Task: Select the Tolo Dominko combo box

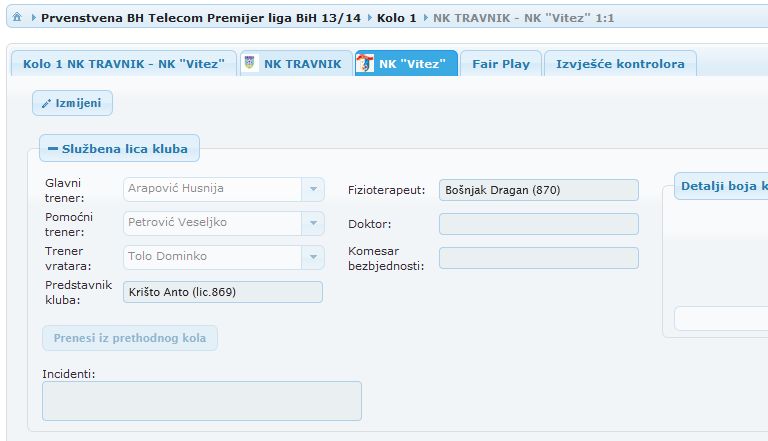Action: [224, 257]
